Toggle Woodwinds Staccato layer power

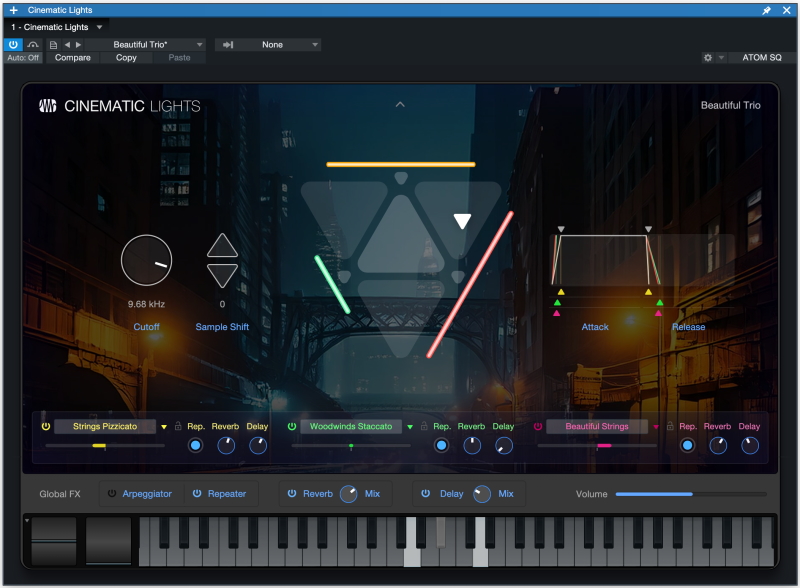coord(292,426)
